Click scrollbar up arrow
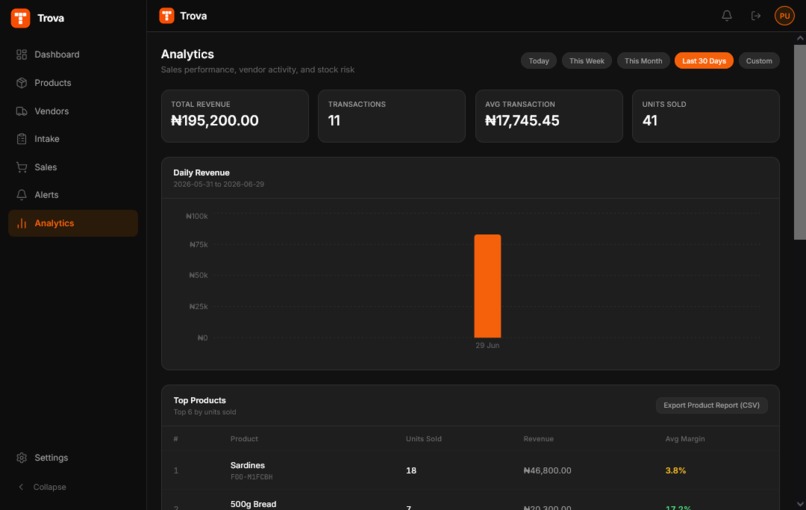Image resolution: width=806 pixels, height=510 pixels. pos(800,39)
